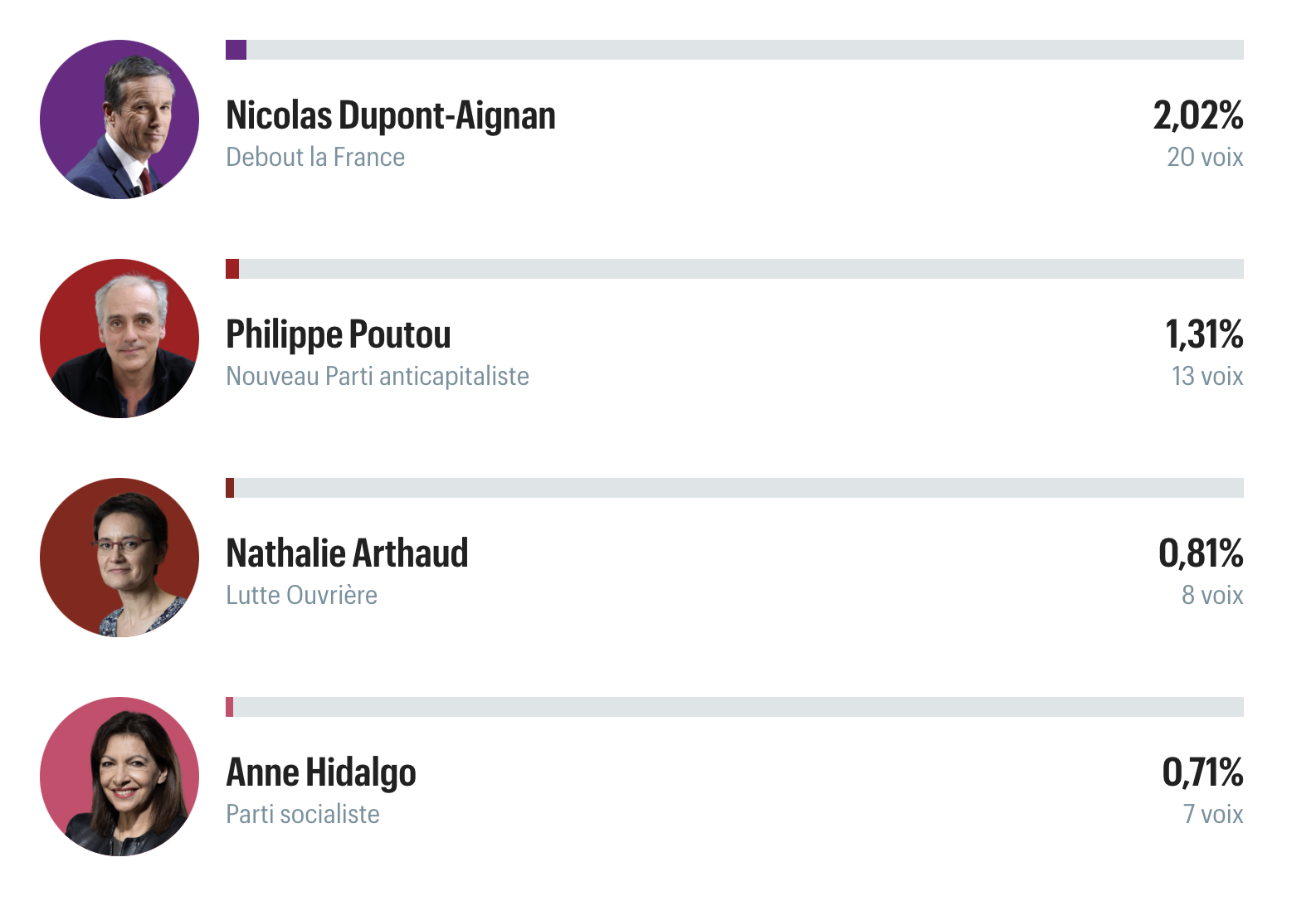
Task: Select the Philippe Poutou candidate name
Action: point(339,335)
